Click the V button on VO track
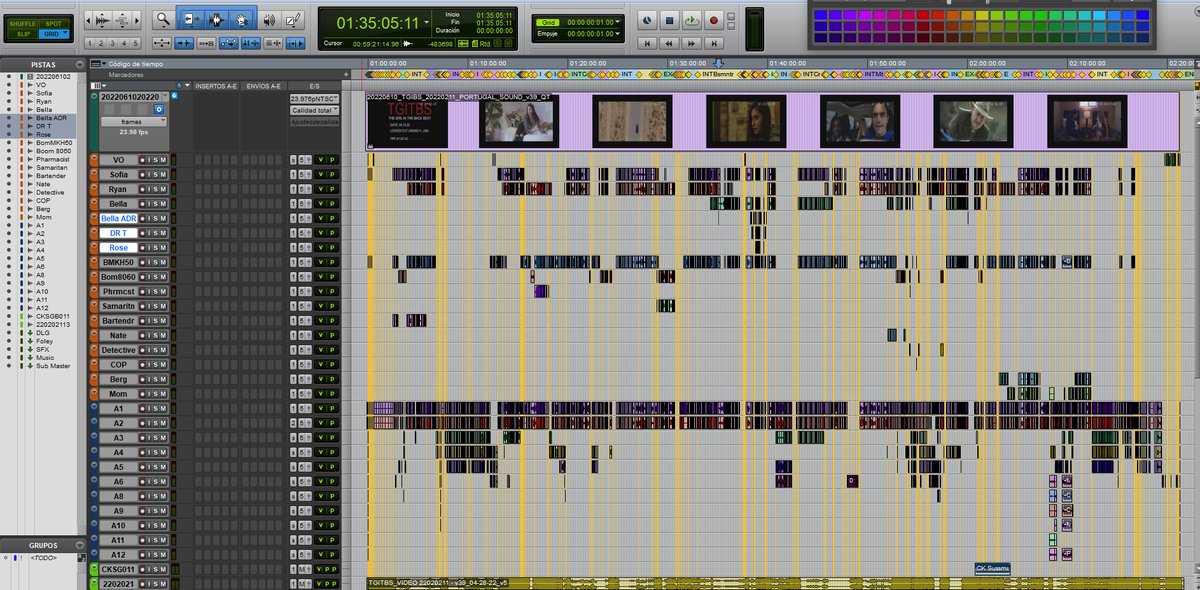1200x590 pixels. [321, 160]
